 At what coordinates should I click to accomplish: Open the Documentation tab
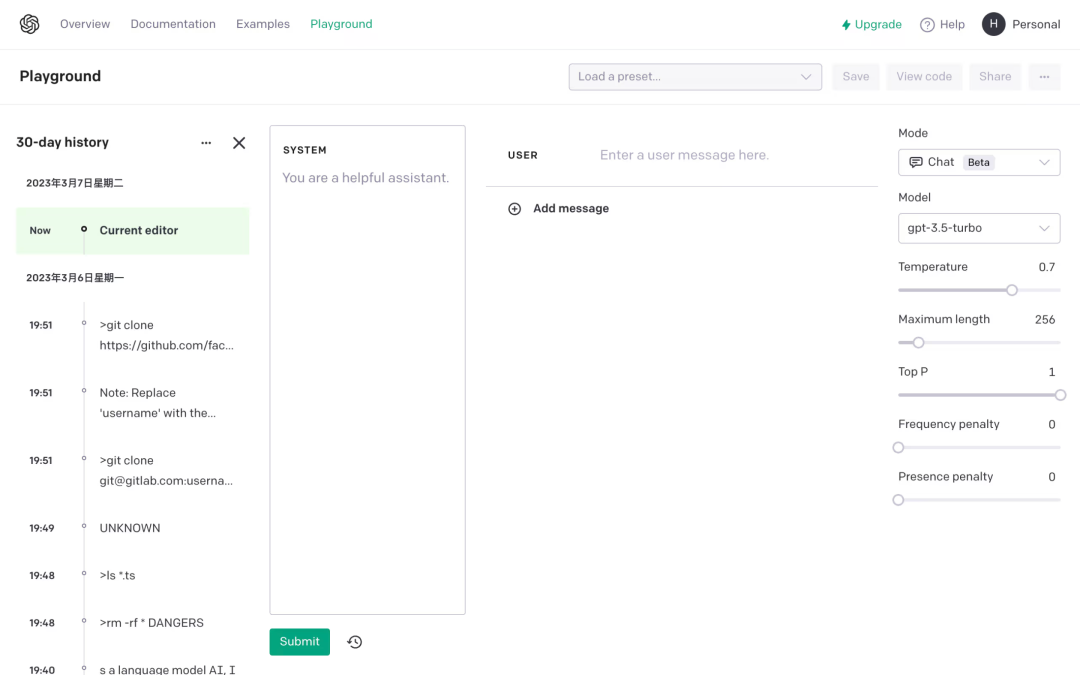pyautogui.click(x=173, y=24)
